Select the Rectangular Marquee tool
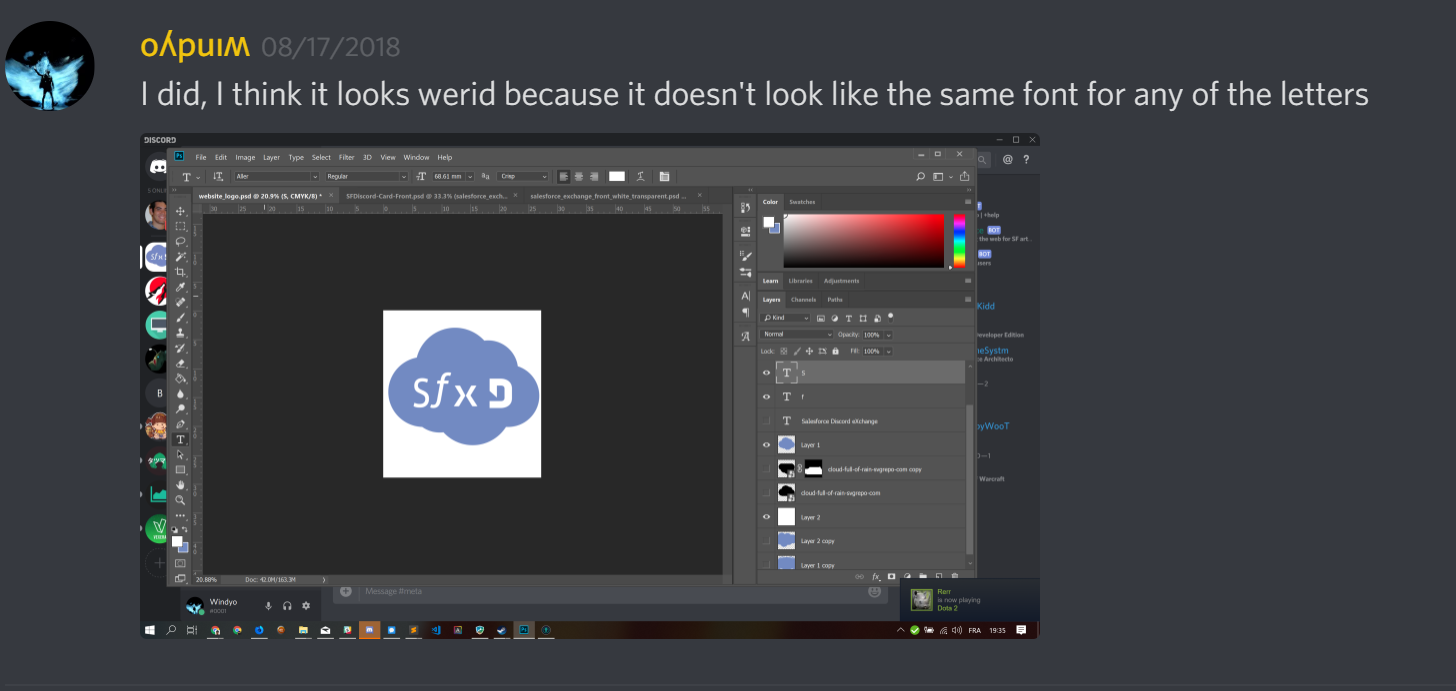Viewport: 1456px width, 691px height. (x=181, y=226)
